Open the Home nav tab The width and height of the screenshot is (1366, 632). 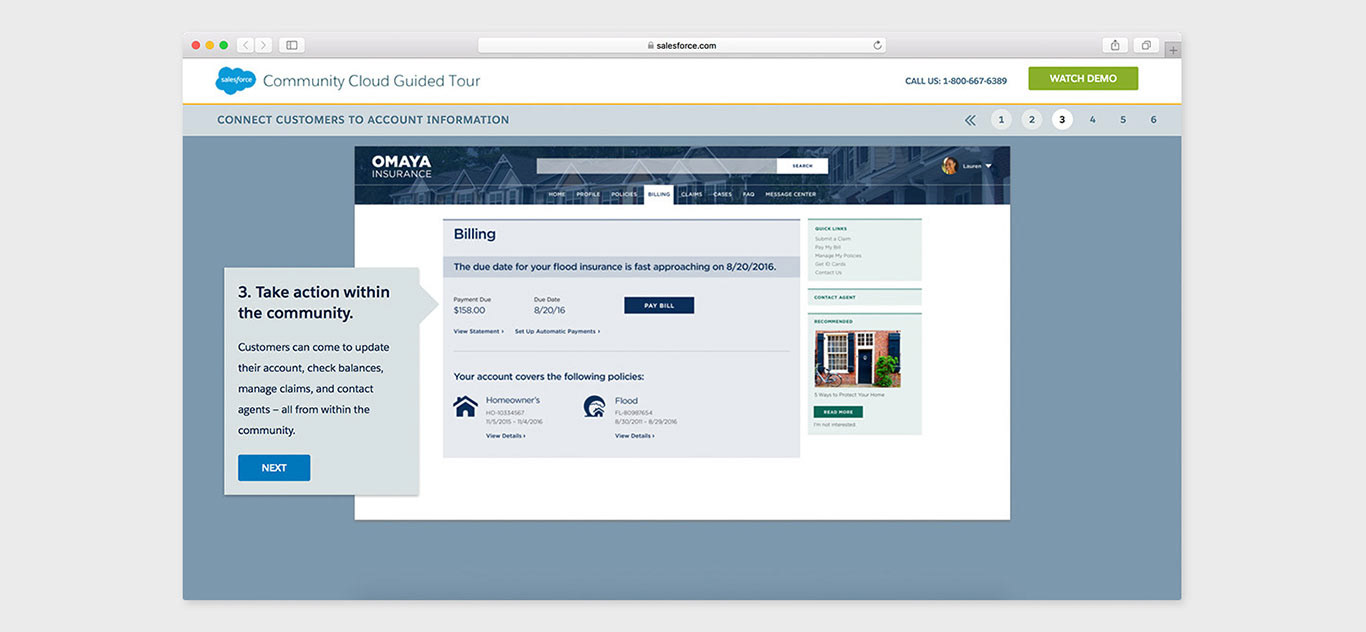(556, 194)
